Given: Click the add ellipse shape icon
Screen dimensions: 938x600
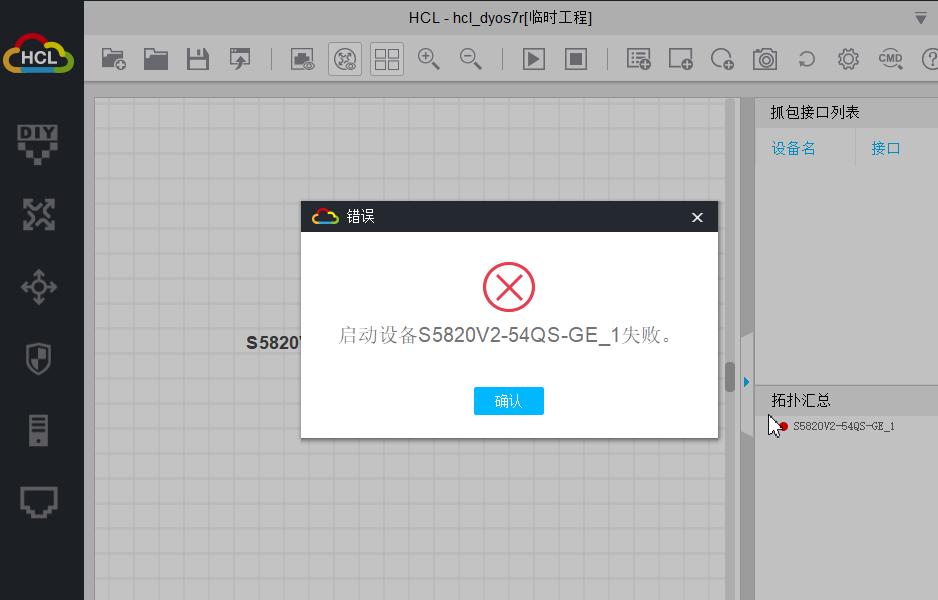Looking at the screenshot, I should (722, 59).
